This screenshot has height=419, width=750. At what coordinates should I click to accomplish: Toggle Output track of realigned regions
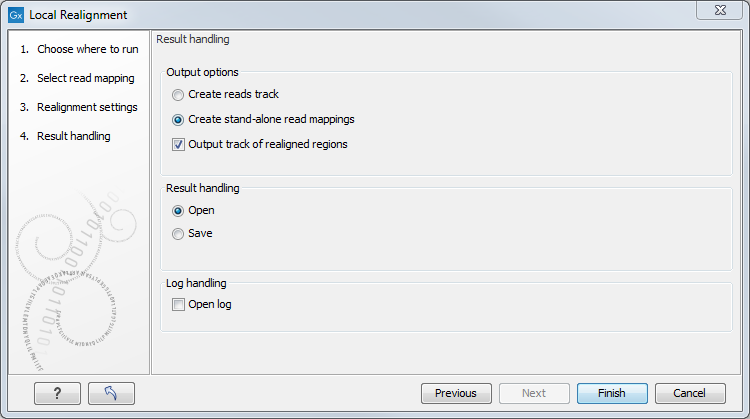pos(178,145)
